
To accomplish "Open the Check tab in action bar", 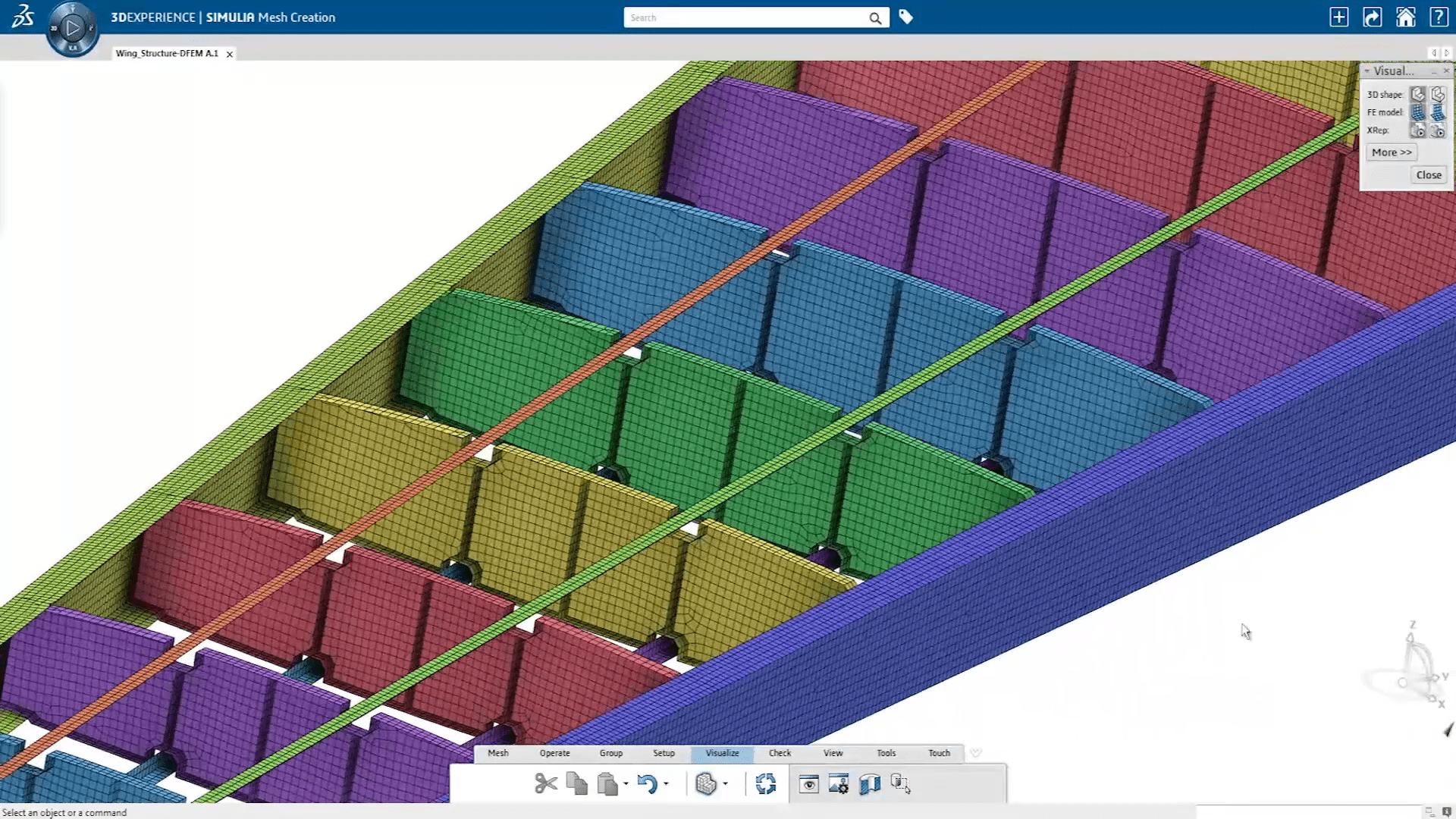I will coord(780,753).
